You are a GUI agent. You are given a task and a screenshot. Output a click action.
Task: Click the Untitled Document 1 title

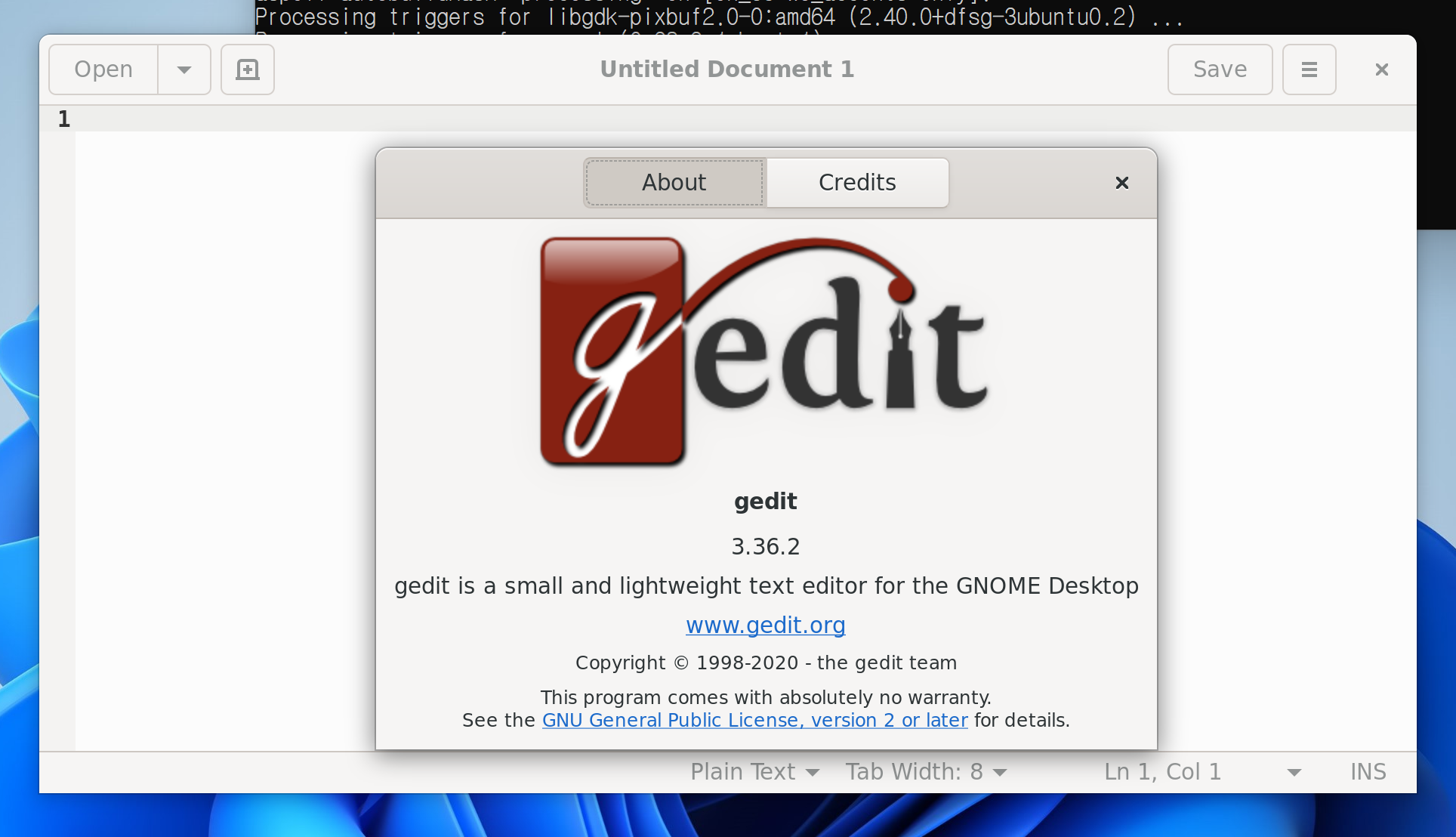click(x=726, y=69)
